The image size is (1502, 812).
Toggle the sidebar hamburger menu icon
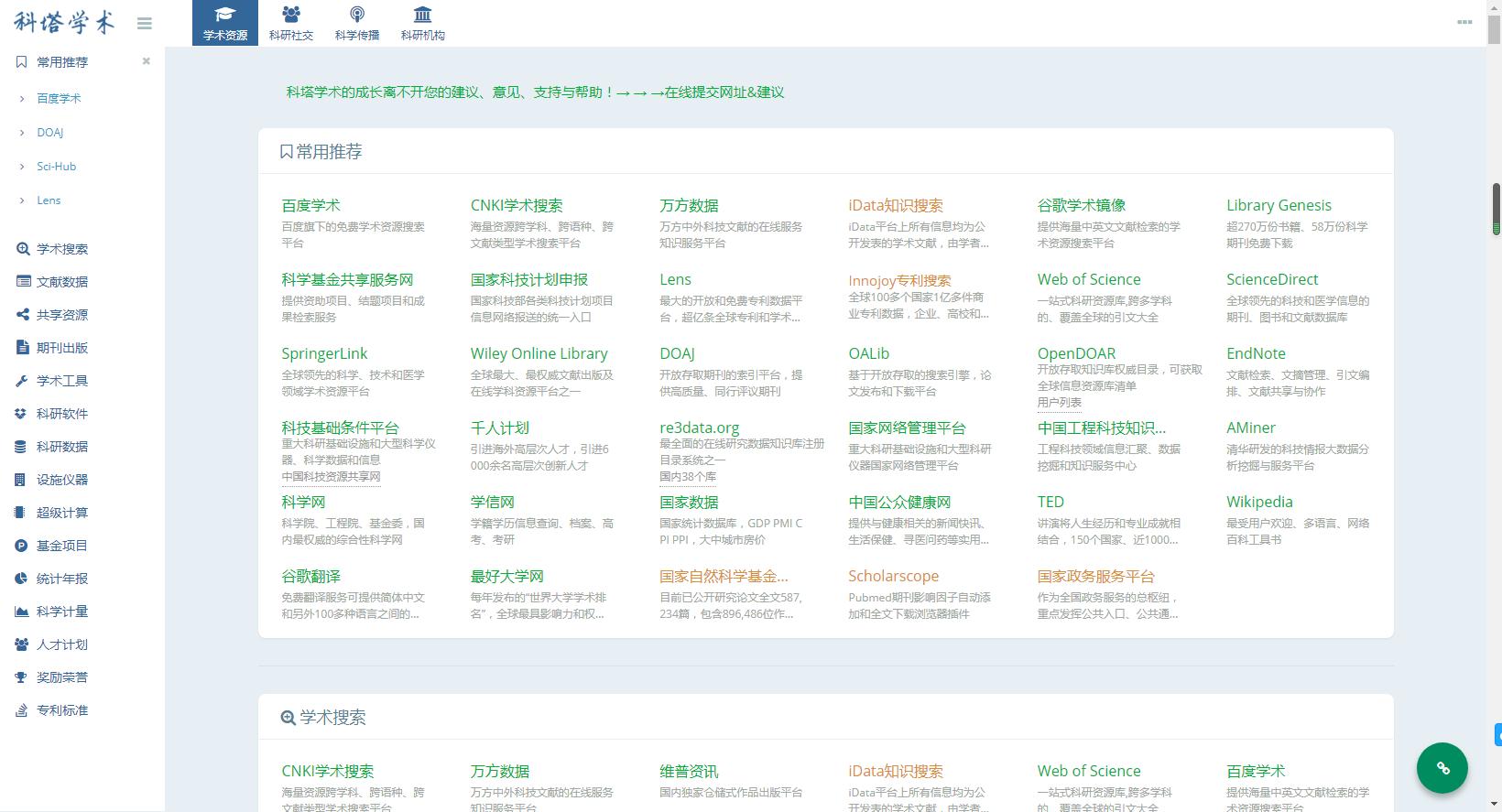point(145,23)
